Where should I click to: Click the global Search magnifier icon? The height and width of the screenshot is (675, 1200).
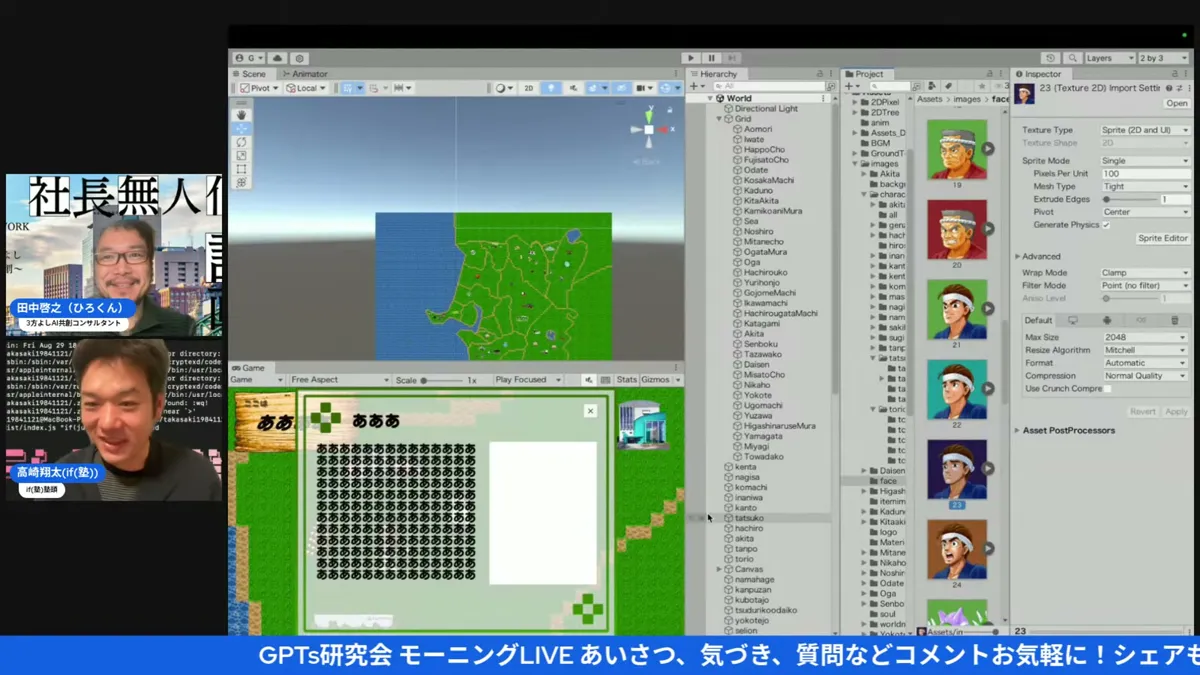click(x=1072, y=59)
